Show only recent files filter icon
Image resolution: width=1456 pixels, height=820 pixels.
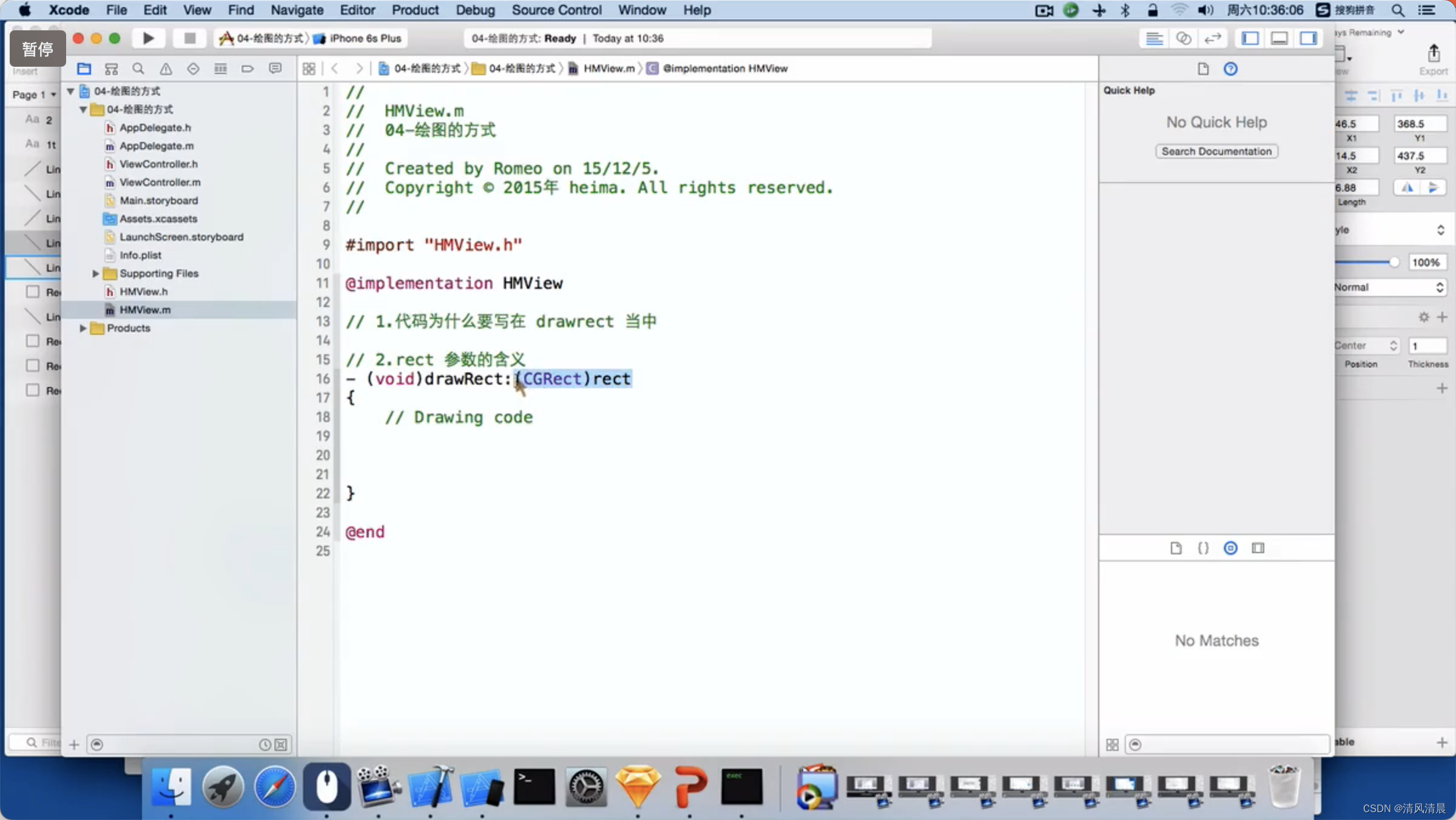click(x=265, y=744)
